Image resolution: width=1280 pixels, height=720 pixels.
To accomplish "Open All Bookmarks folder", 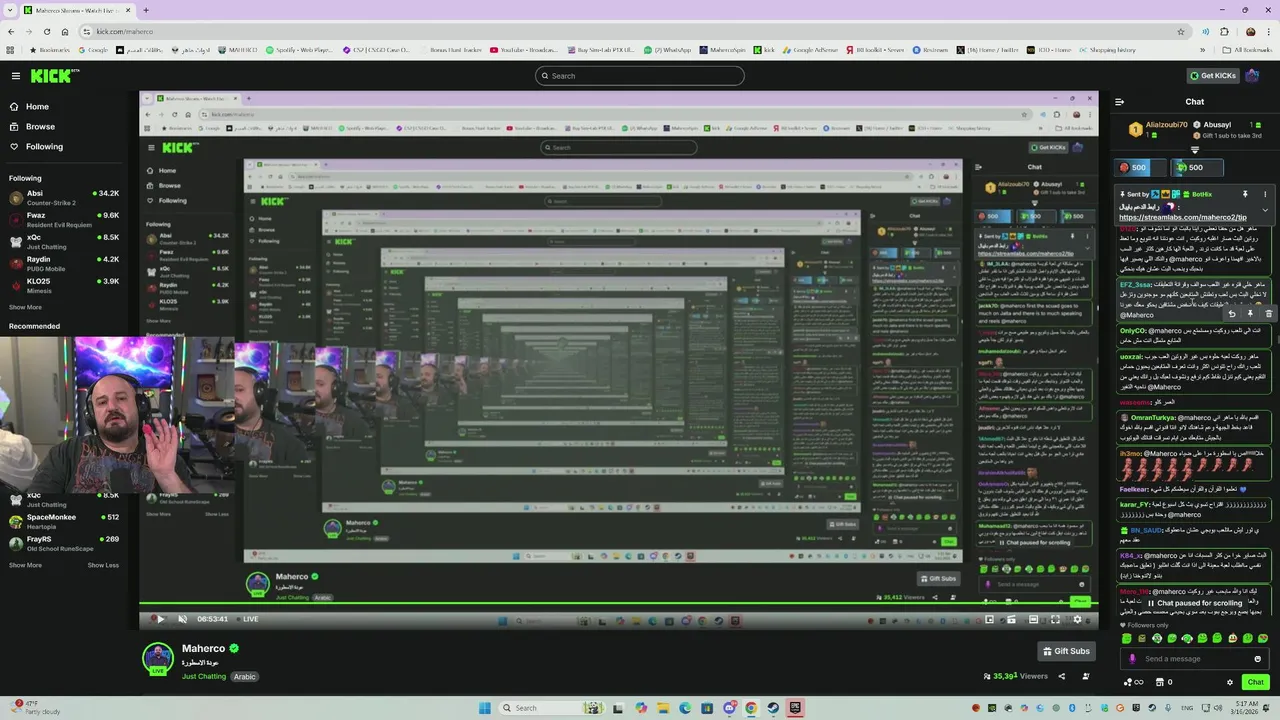I will [1248, 49].
